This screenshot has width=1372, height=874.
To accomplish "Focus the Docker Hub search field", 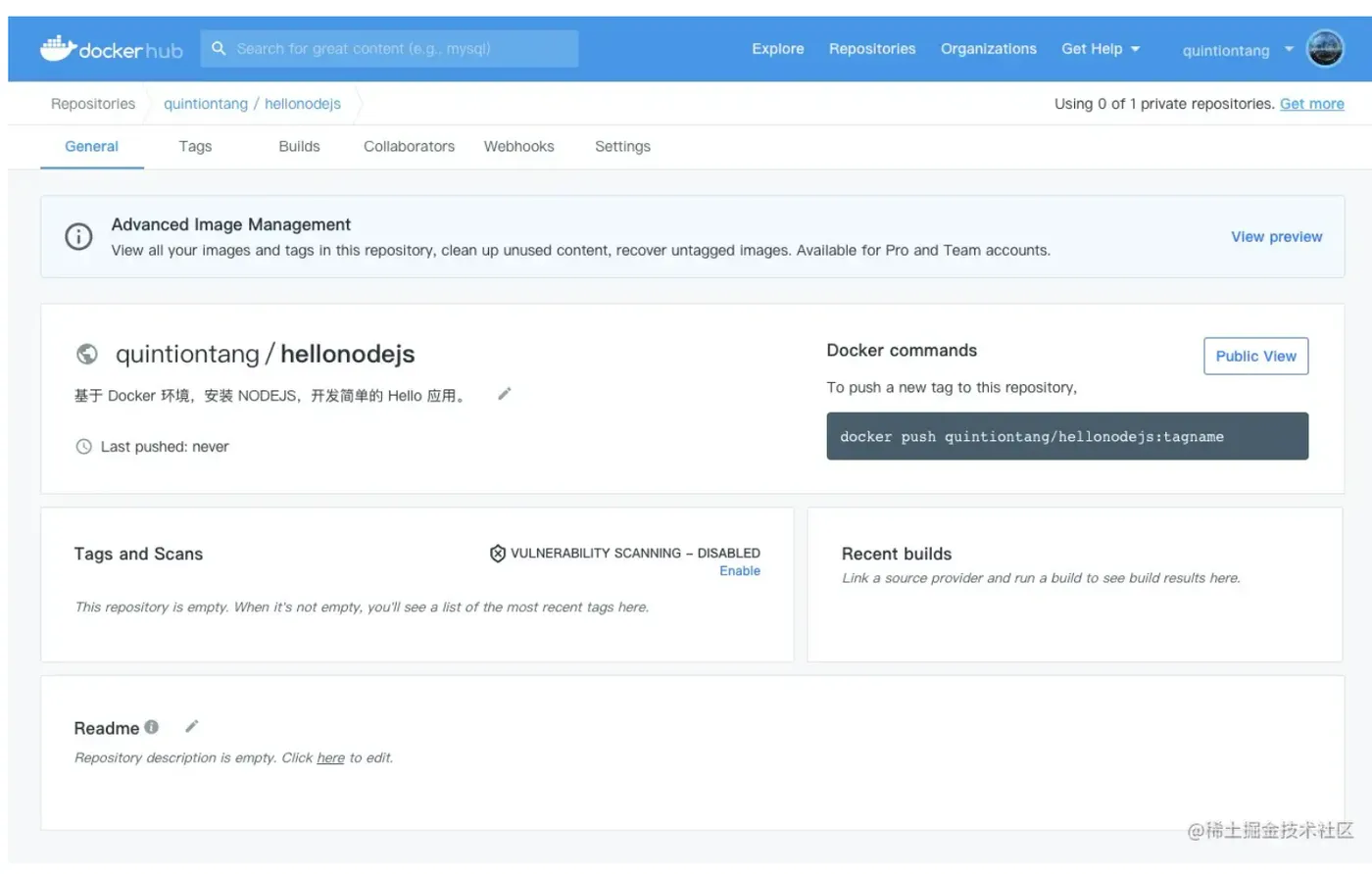I will [x=390, y=48].
